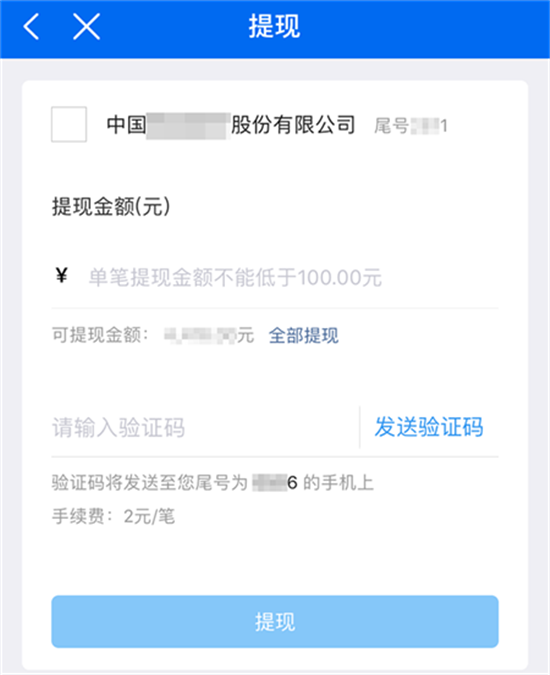The image size is (550, 675).
Task: Close the withdrawal page with X
Action: pos(87,27)
